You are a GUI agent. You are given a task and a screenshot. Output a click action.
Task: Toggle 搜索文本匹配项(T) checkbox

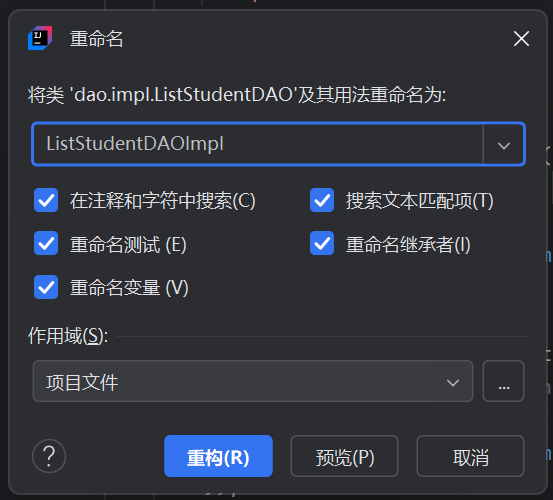[322, 200]
